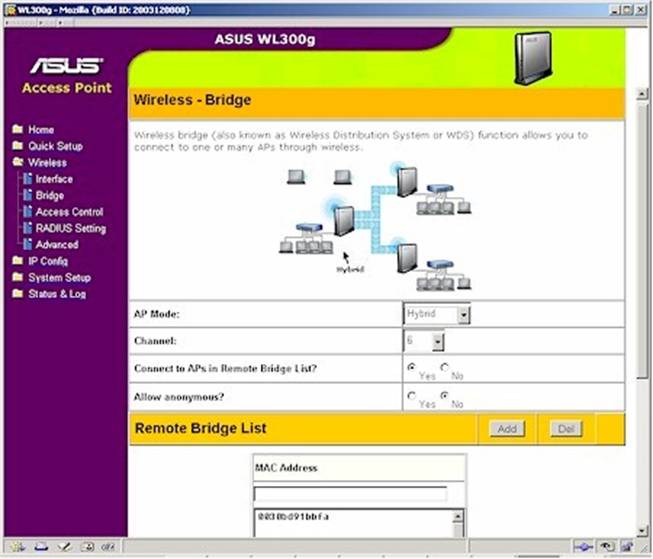Image resolution: width=653 pixels, height=559 pixels.
Task: Click page scrollbar down arrow
Action: [x=642, y=531]
